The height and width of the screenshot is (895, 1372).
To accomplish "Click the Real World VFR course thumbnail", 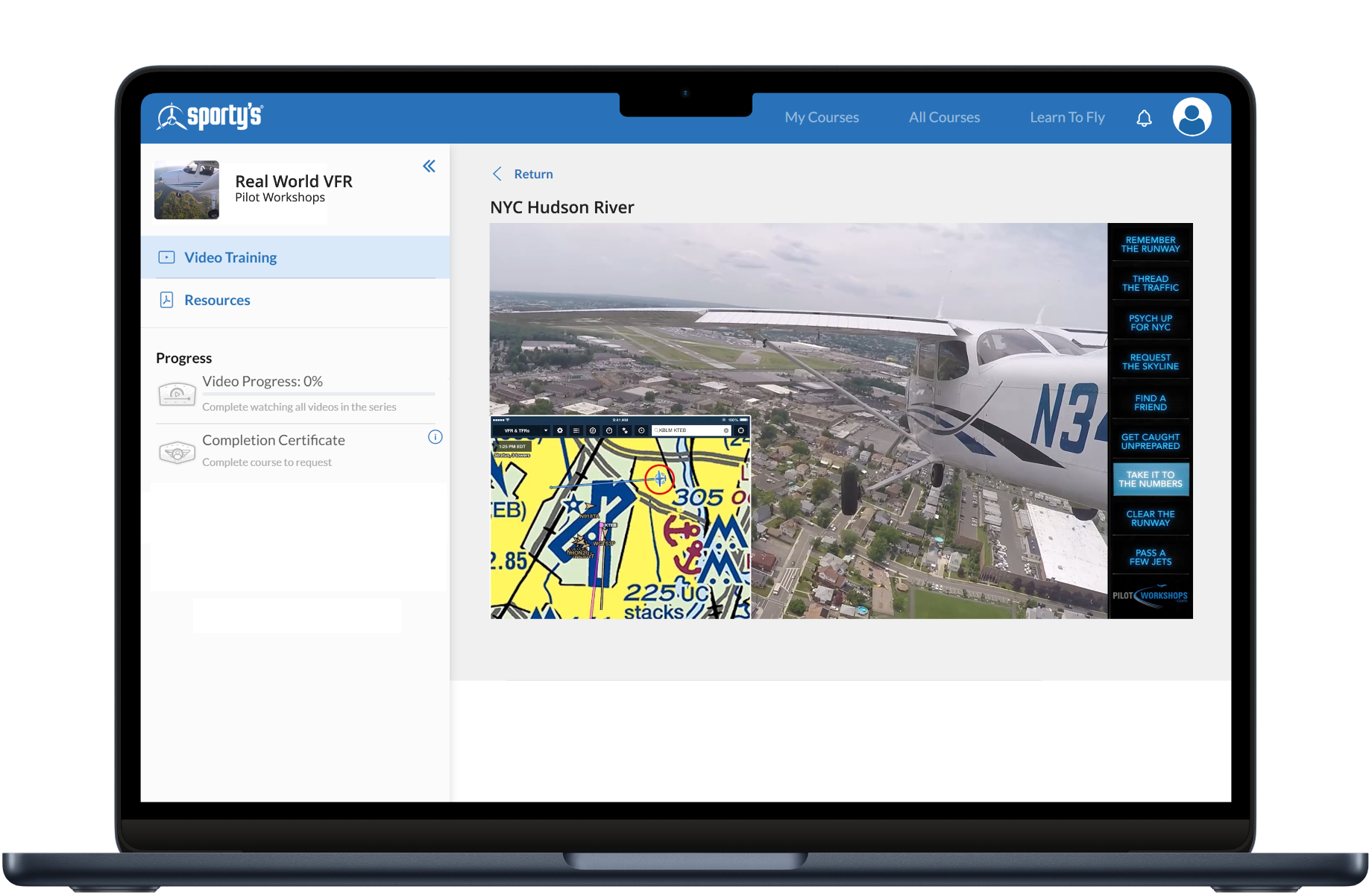I will pyautogui.click(x=186, y=189).
